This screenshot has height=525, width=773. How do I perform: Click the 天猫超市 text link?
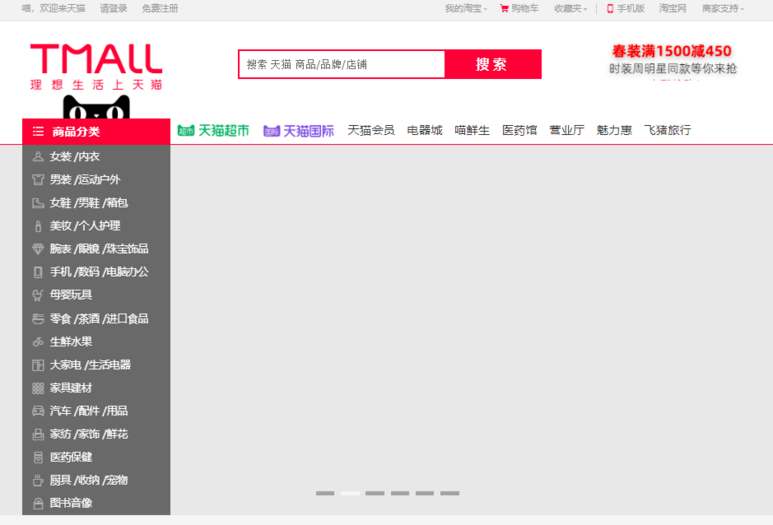223,131
